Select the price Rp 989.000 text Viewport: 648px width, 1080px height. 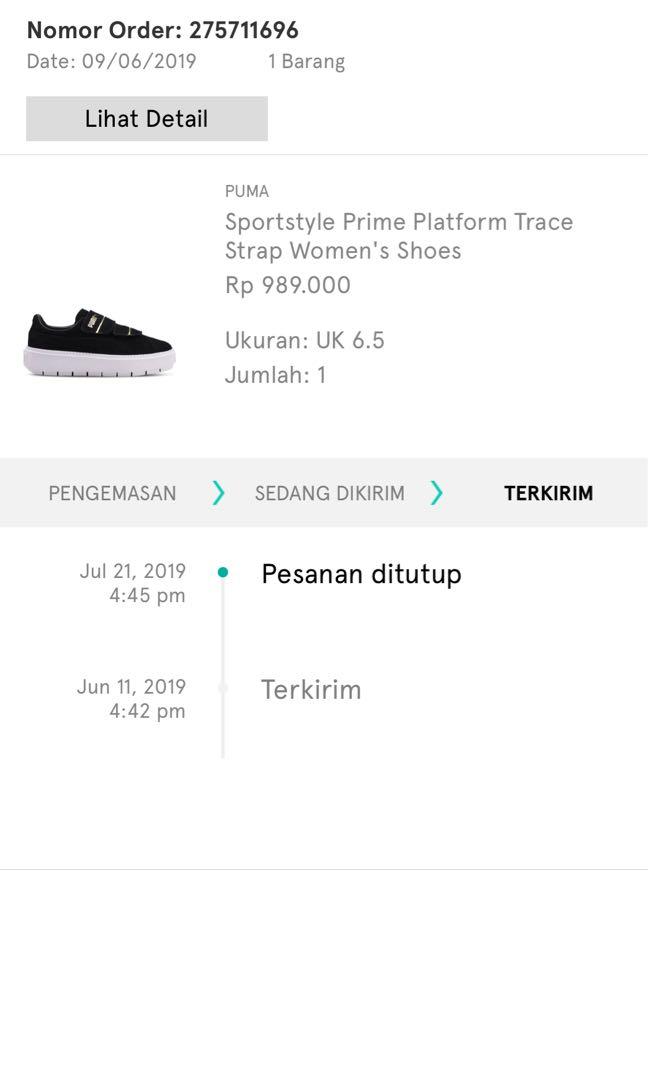click(x=286, y=285)
